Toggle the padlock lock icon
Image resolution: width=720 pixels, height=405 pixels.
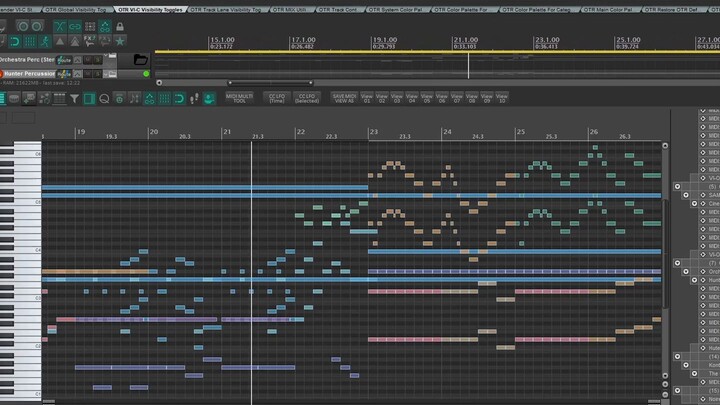tap(120, 26)
